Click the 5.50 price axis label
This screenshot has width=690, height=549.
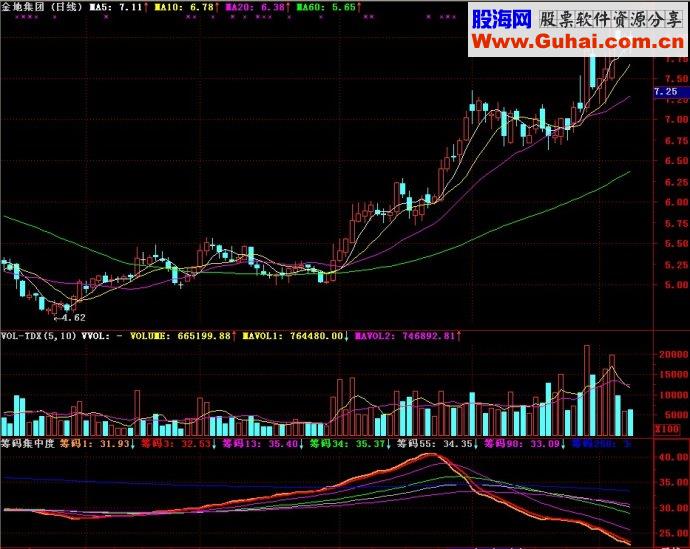pyautogui.click(x=676, y=243)
